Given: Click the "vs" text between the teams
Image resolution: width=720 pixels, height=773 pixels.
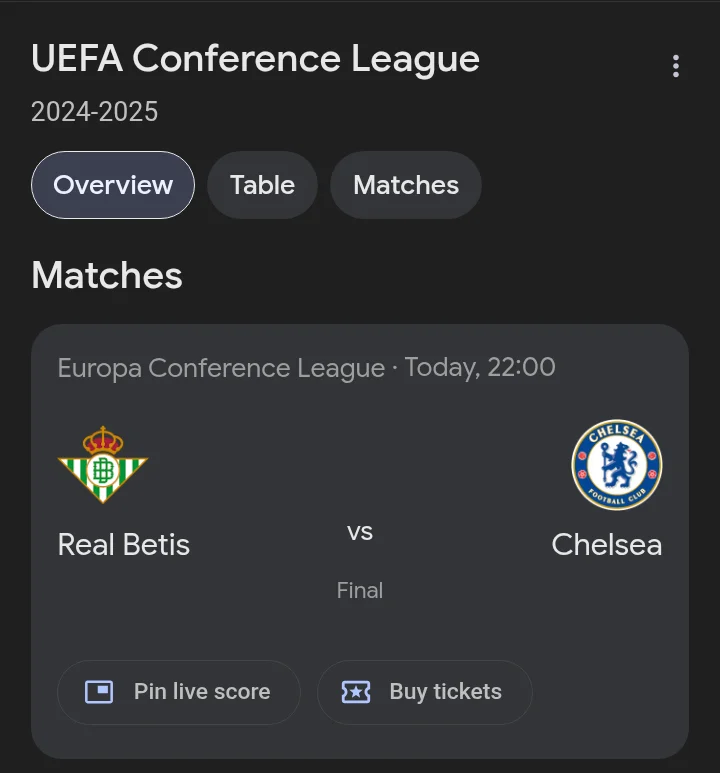Looking at the screenshot, I should pos(360,532).
